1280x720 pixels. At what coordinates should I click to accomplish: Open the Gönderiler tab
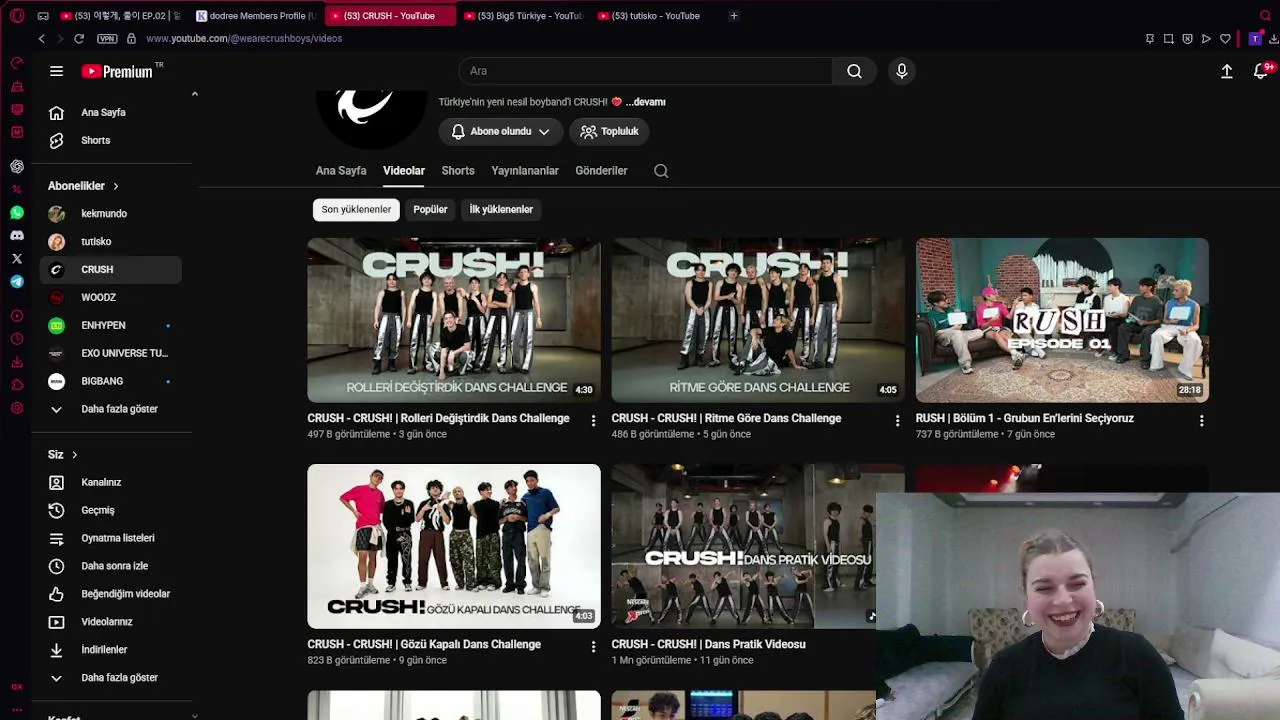[x=601, y=171]
